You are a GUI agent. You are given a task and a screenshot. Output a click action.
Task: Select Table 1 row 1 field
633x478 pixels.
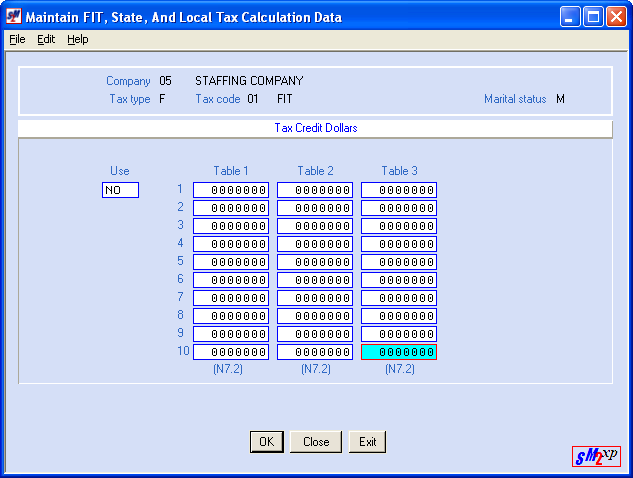pyautogui.click(x=231, y=190)
